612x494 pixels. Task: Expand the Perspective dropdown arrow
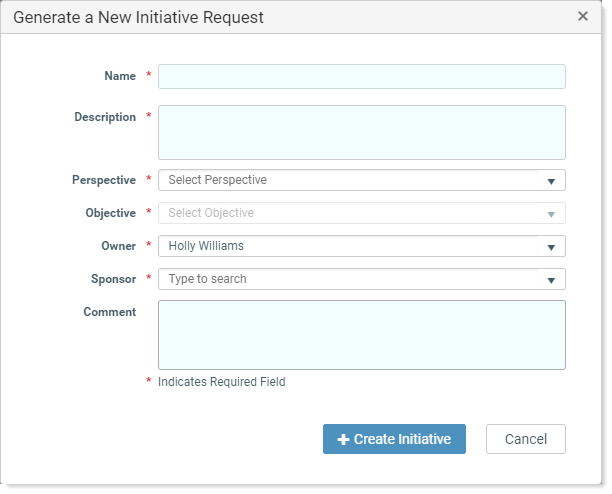[x=551, y=181]
